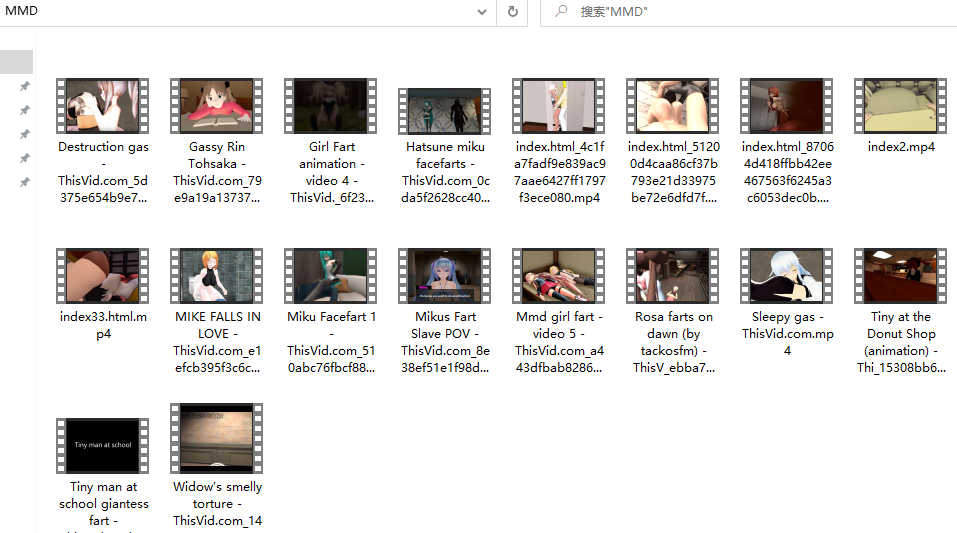Select the MIKE FALLS IN LOVE file
Viewport: 957px width, 533px height.
(x=217, y=276)
